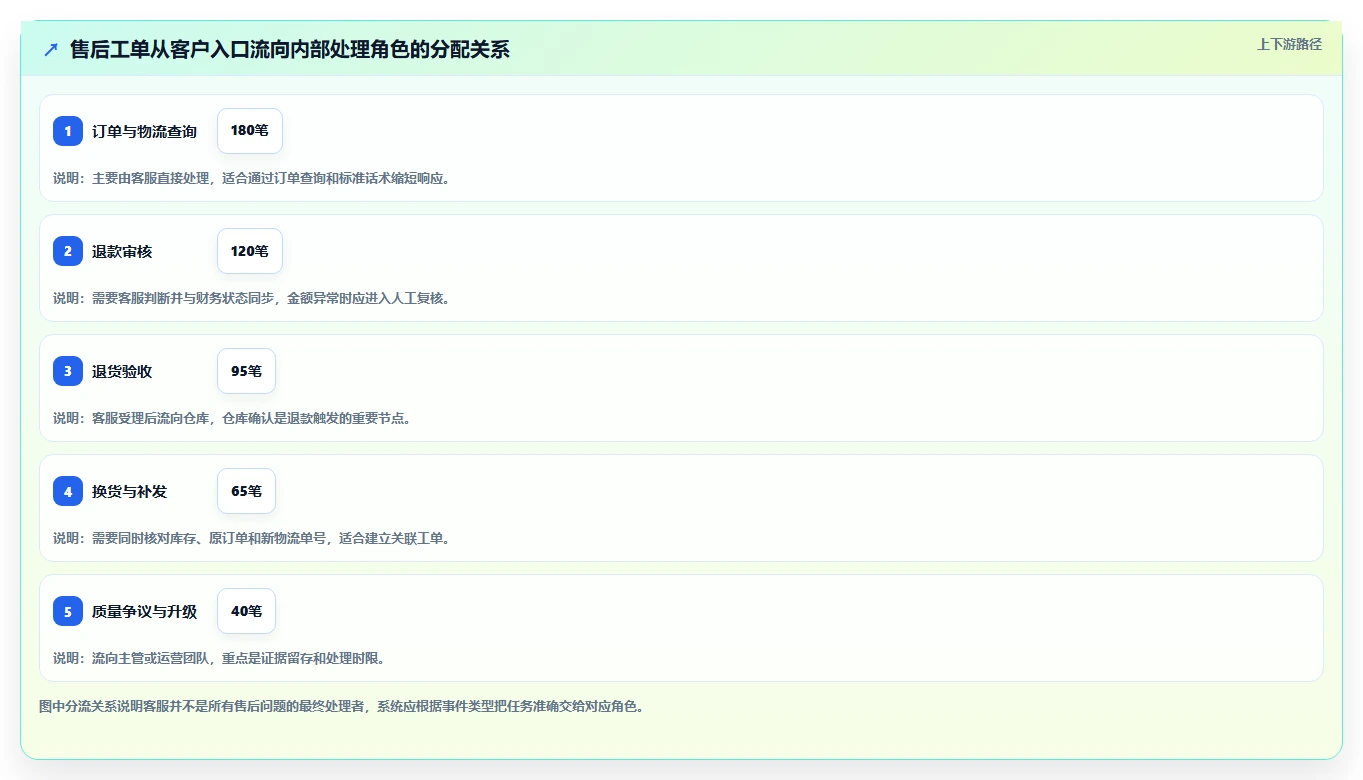
Task: Select the 质量争议与升级 row title
Action: pos(144,611)
